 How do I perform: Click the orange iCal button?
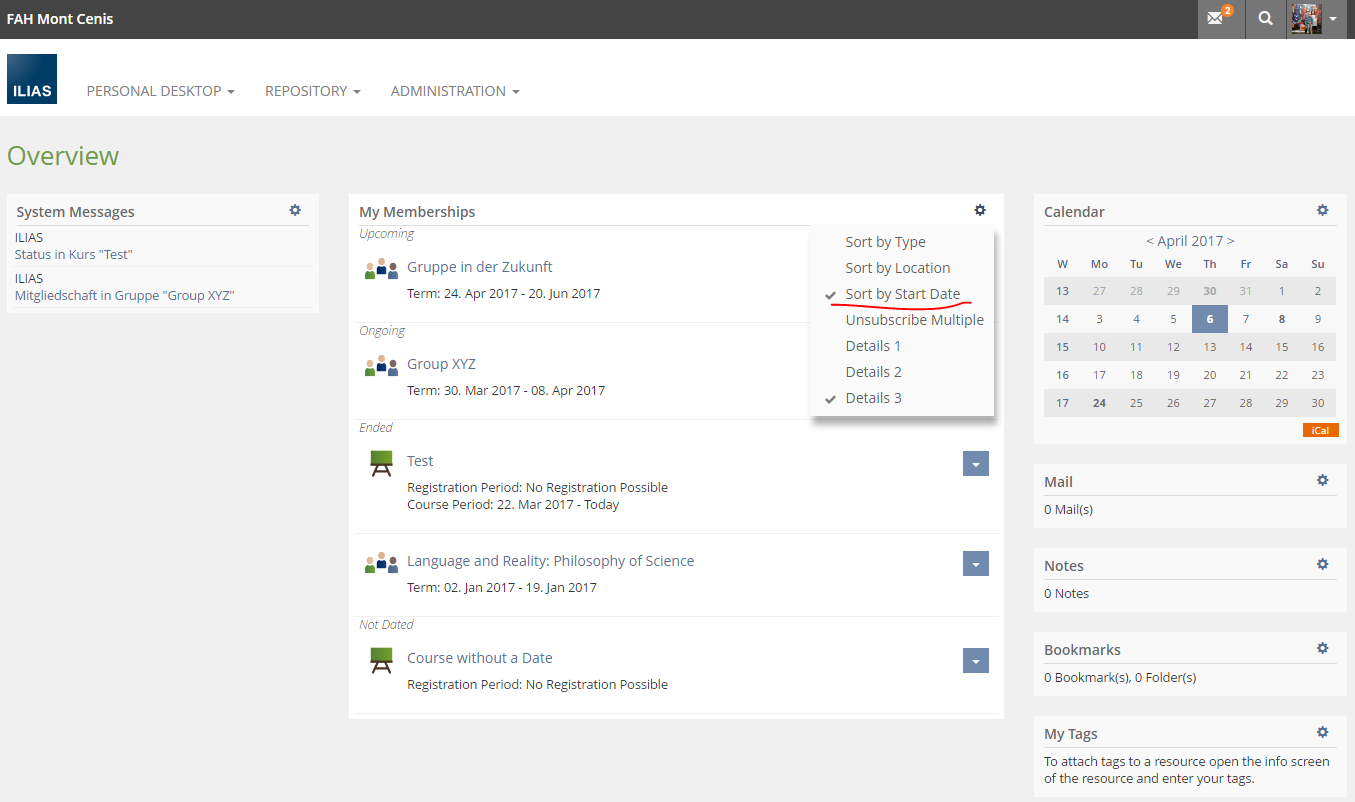(1320, 430)
